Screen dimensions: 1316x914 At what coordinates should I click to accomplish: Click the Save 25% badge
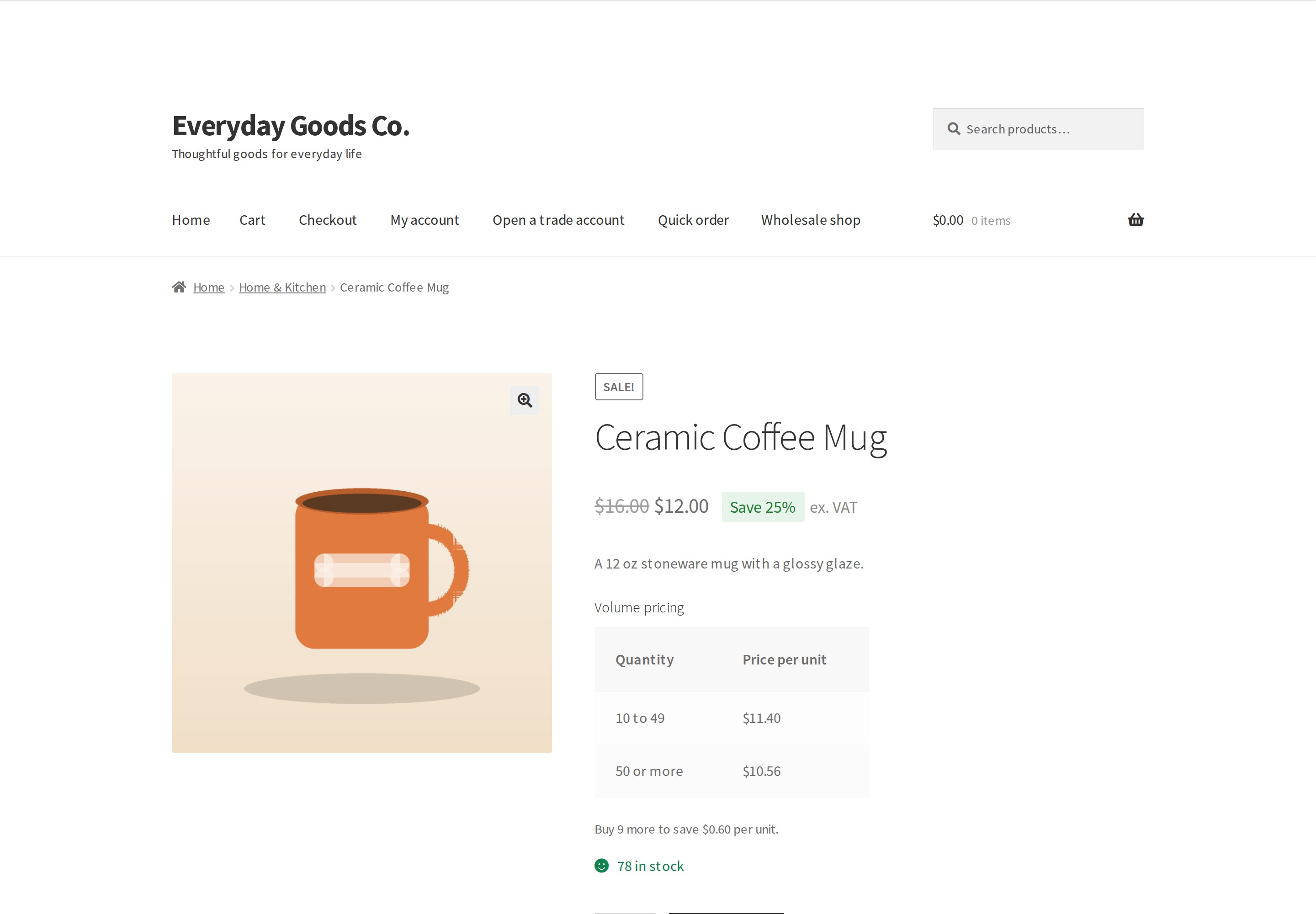click(x=763, y=507)
